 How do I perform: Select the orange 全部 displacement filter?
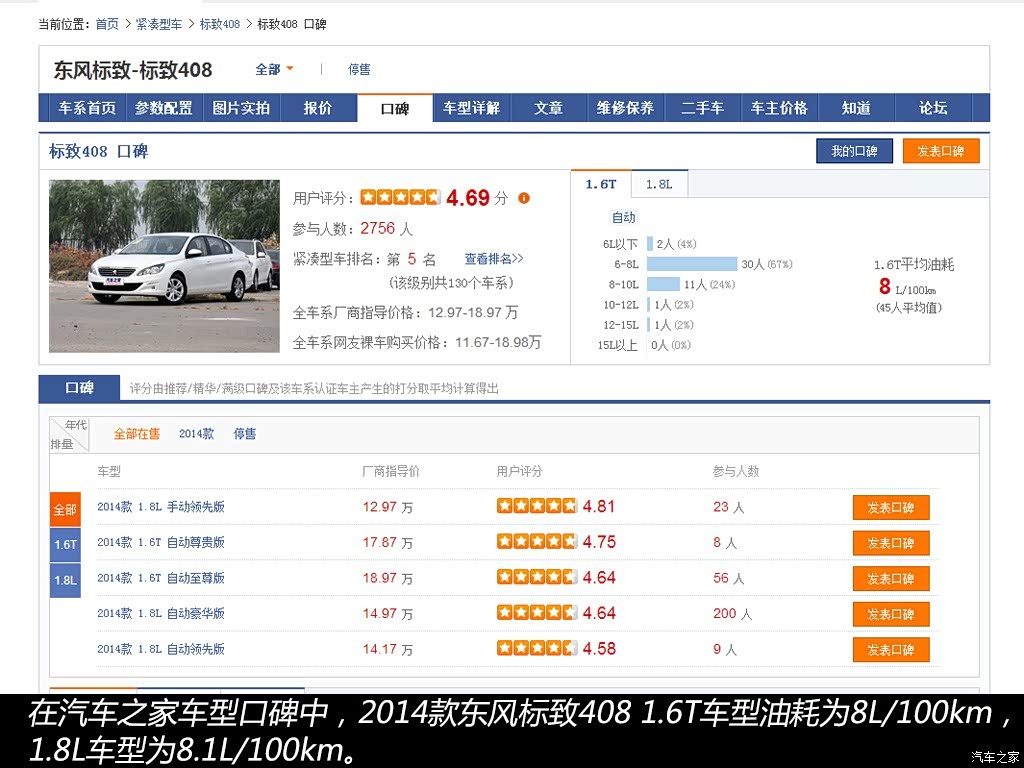65,509
